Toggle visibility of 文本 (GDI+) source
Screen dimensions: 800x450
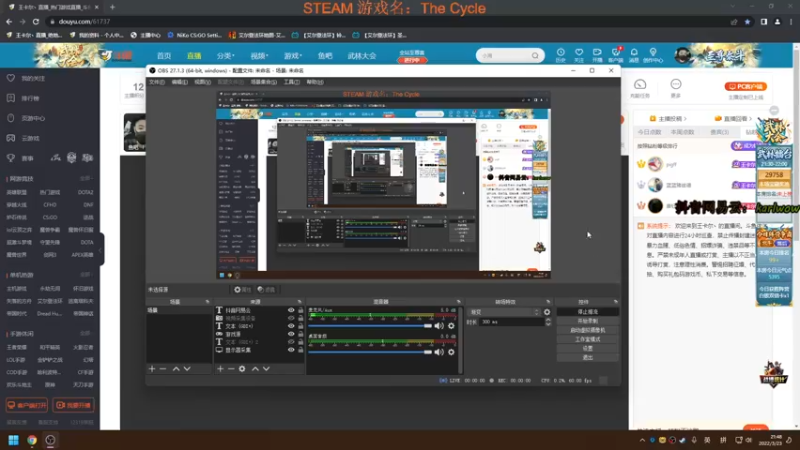click(x=291, y=326)
